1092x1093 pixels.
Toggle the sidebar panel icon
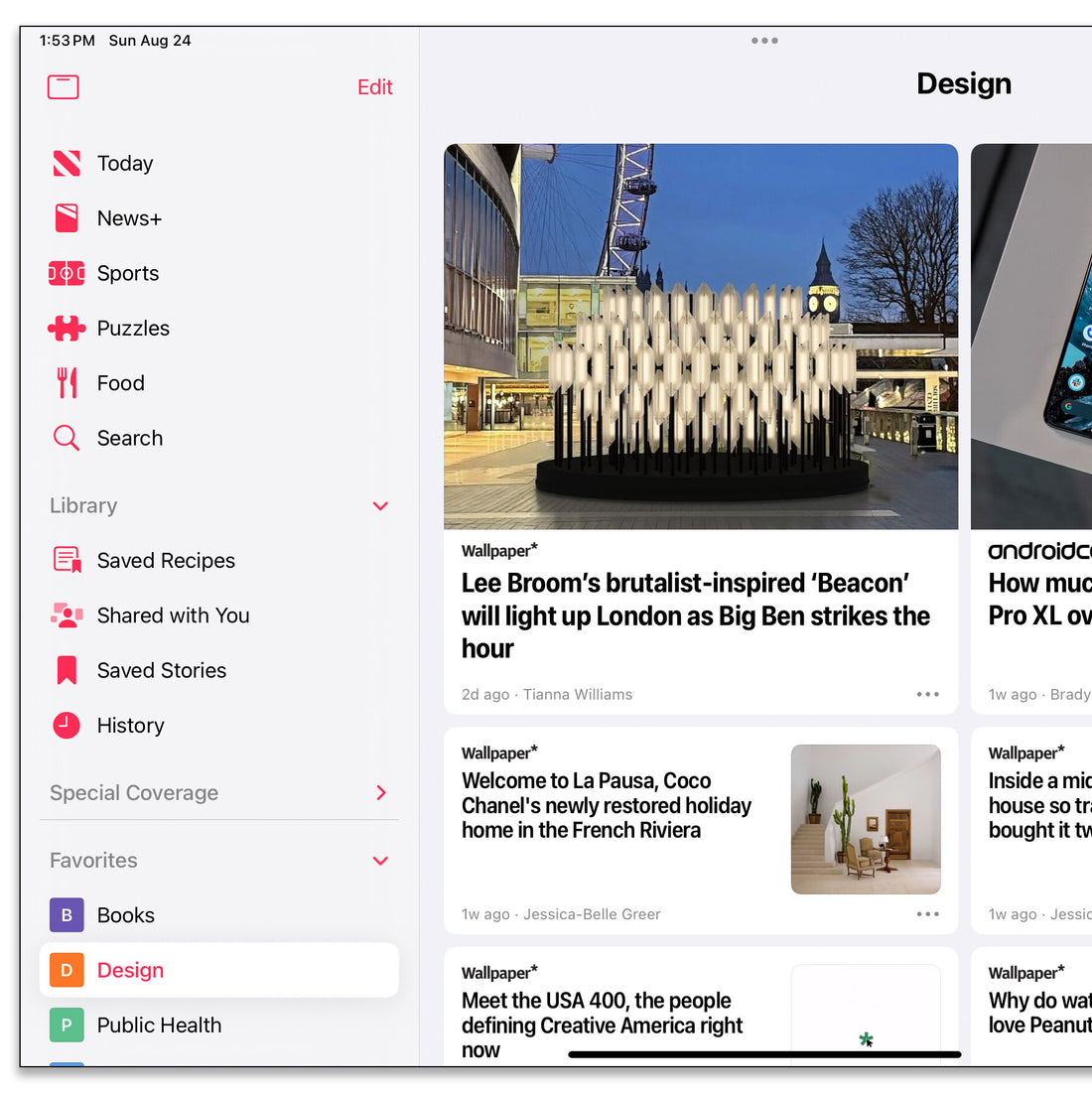(64, 87)
